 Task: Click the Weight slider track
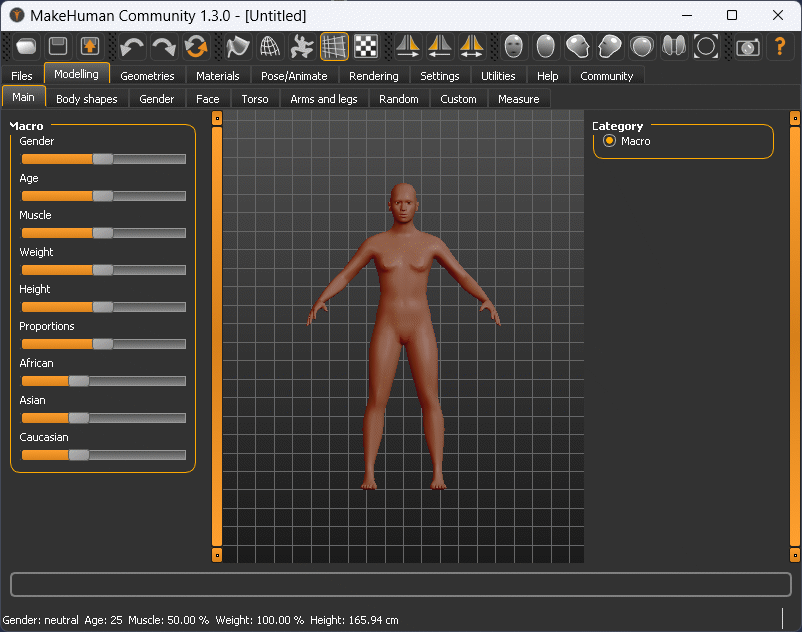point(103,270)
